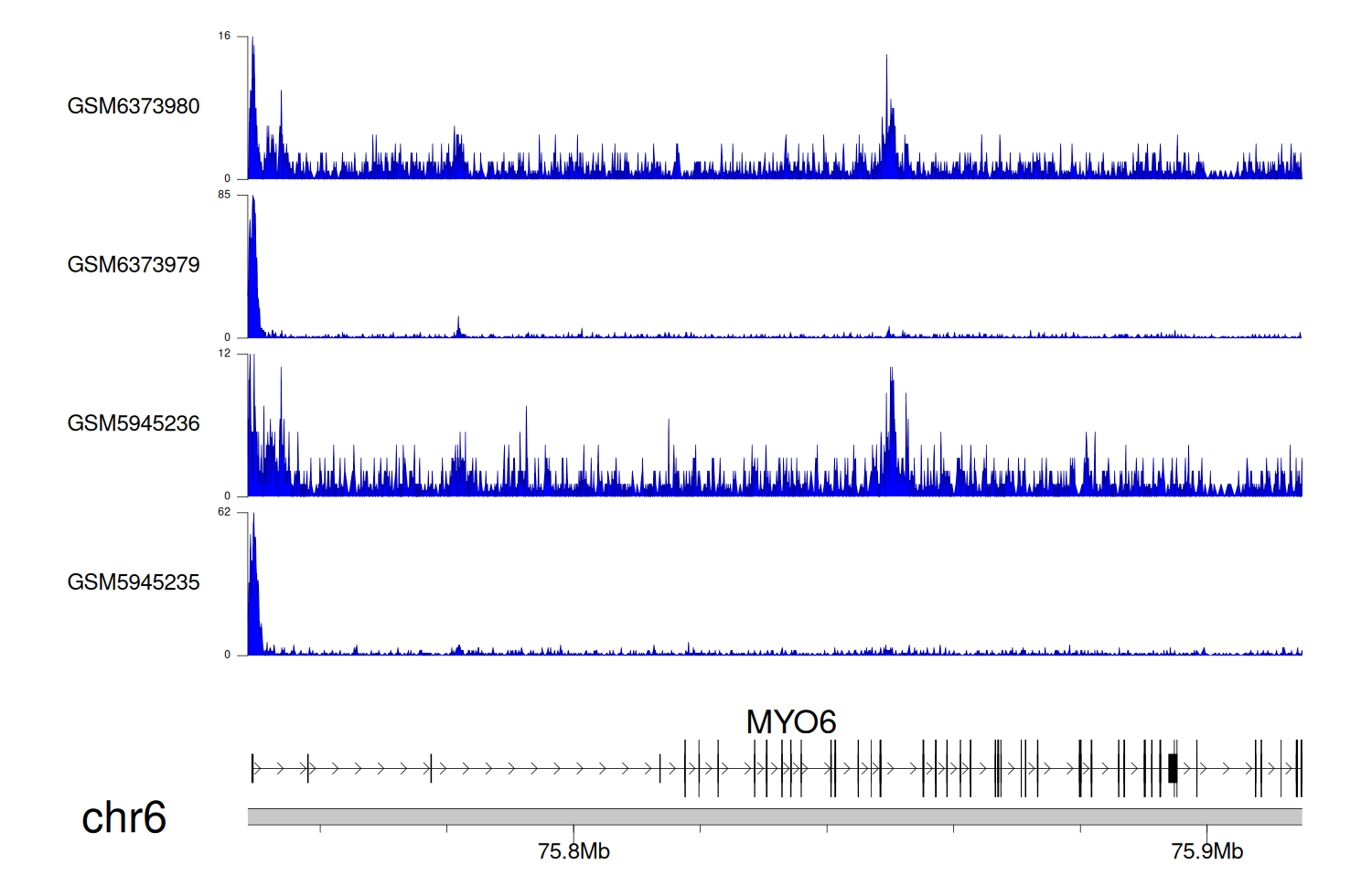Select the GSM5945236 track name
The image size is (1372, 896).
coord(134,423)
